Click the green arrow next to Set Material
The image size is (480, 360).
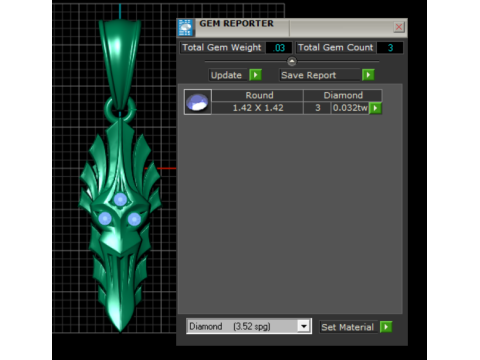pos(386,327)
